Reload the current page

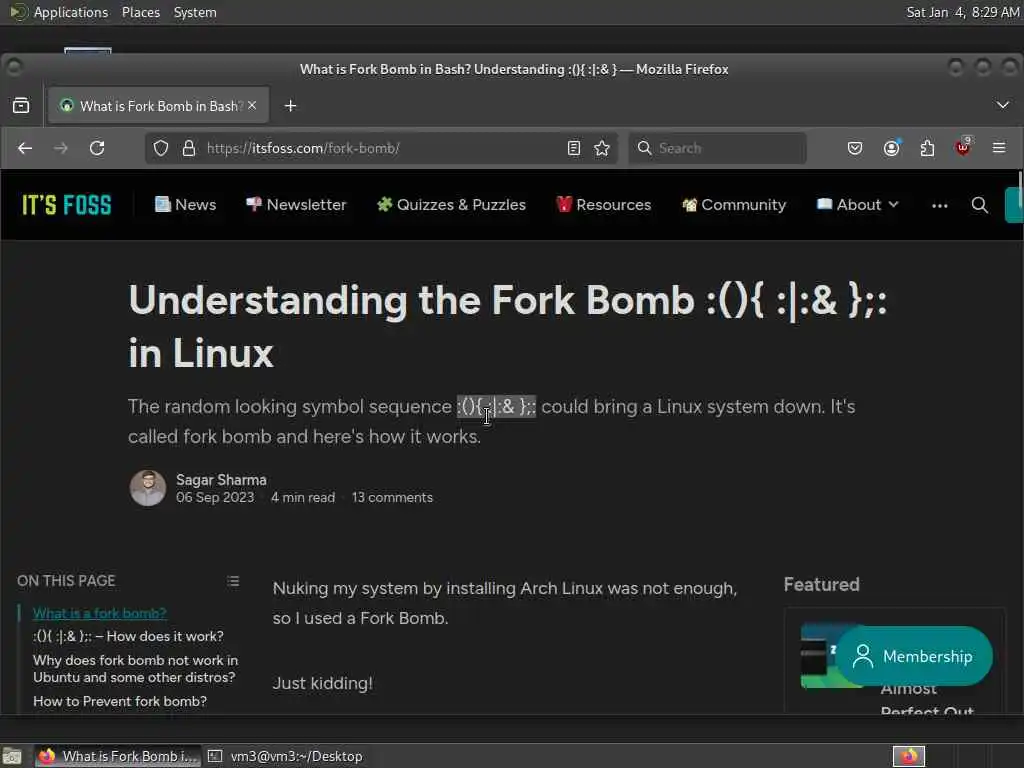tap(97, 148)
